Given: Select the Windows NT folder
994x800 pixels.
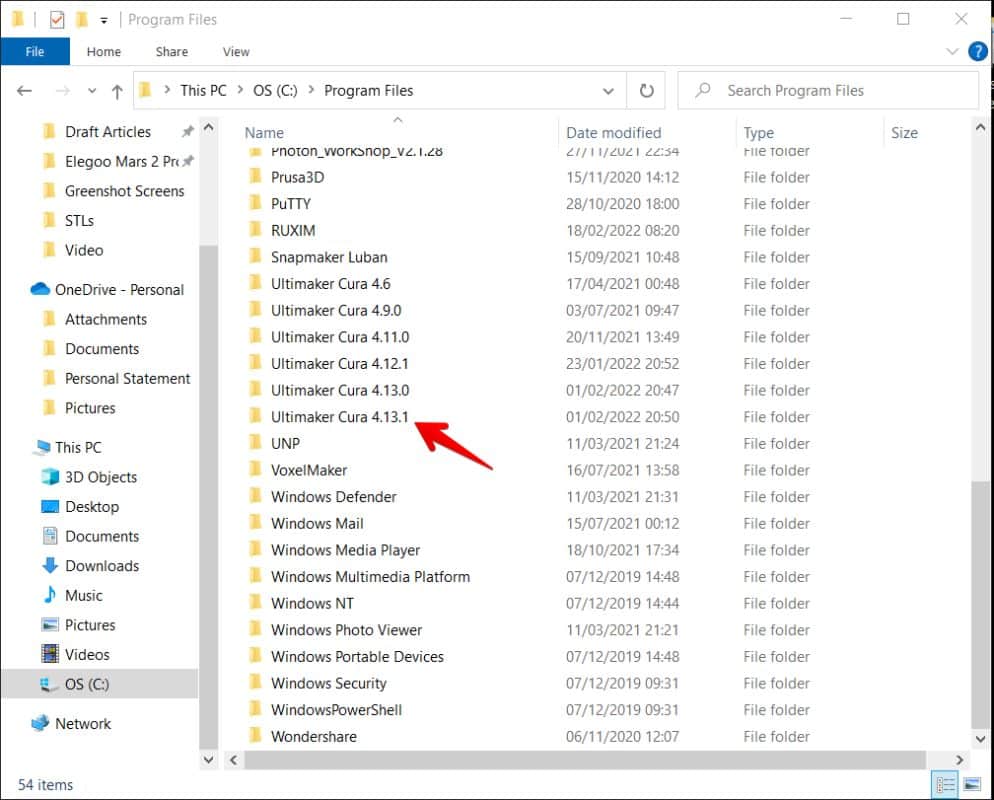Looking at the screenshot, I should [312, 603].
